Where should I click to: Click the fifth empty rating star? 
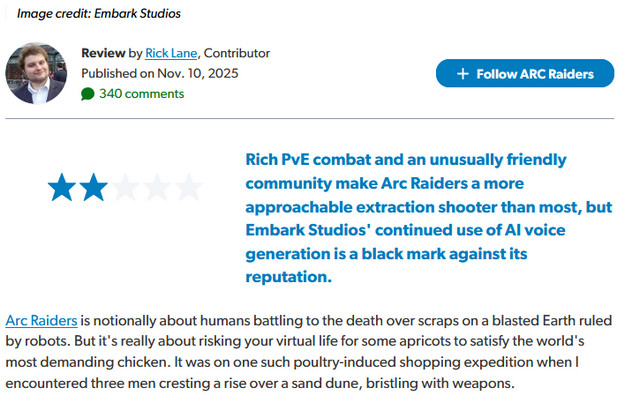click(189, 187)
